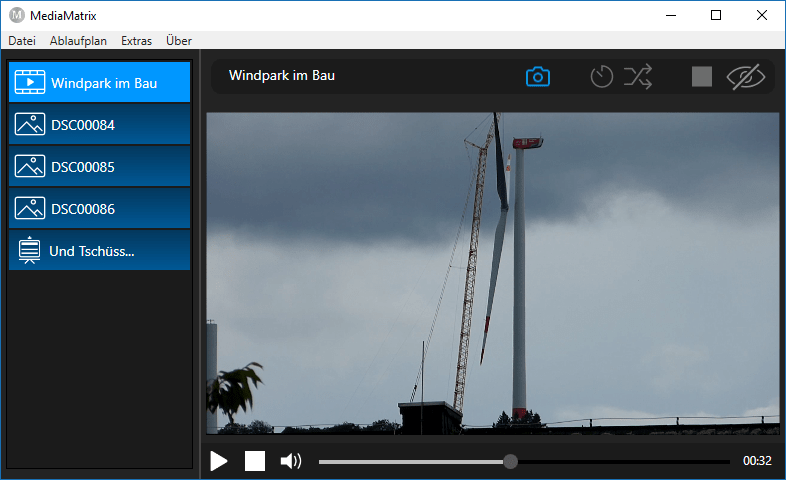Select the DSC00084 image entry
Viewport: 786px width, 480px height.
(x=100, y=125)
